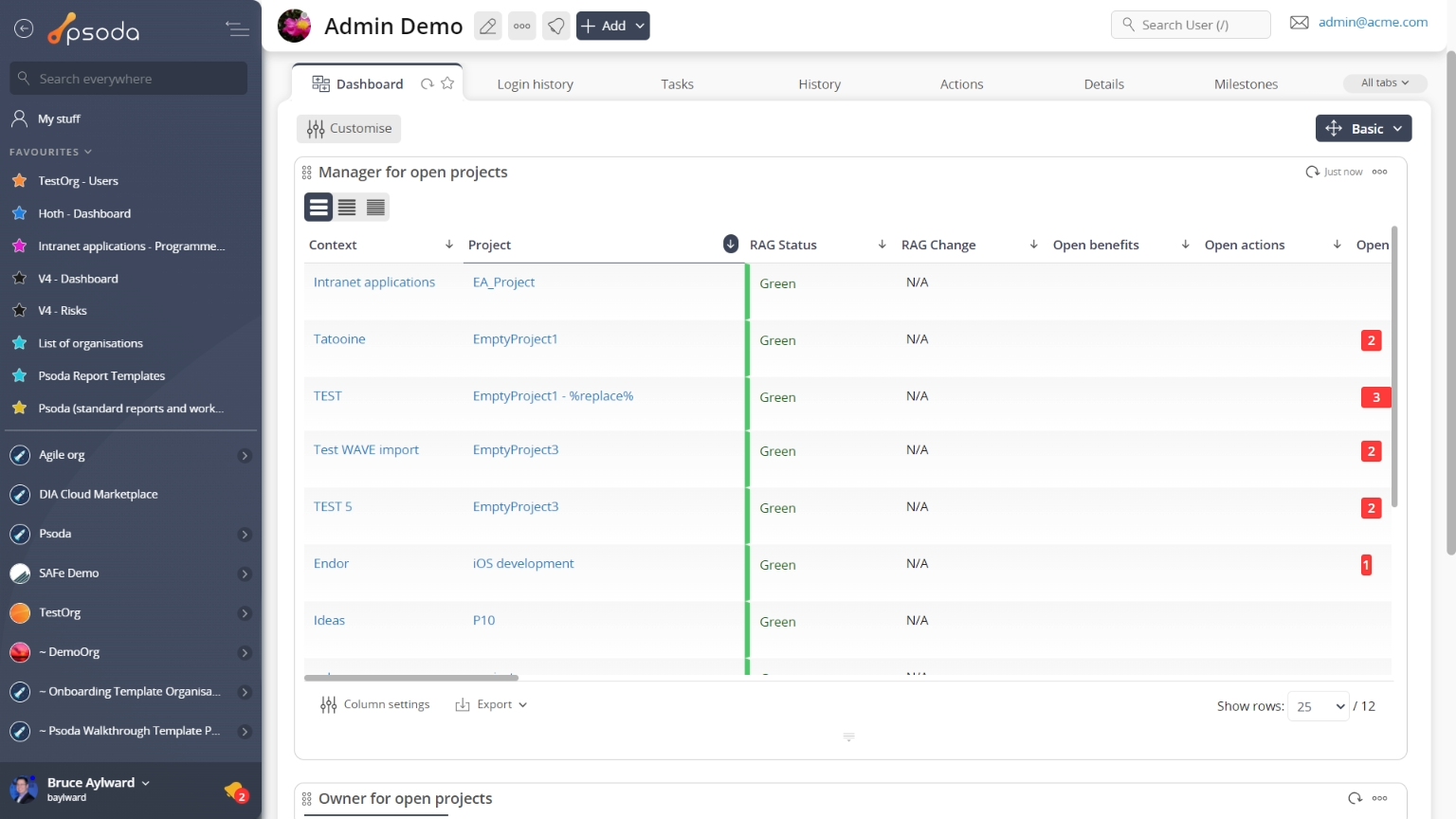Open the iOS development project link
The height and width of the screenshot is (819, 1456).
pyautogui.click(x=523, y=563)
